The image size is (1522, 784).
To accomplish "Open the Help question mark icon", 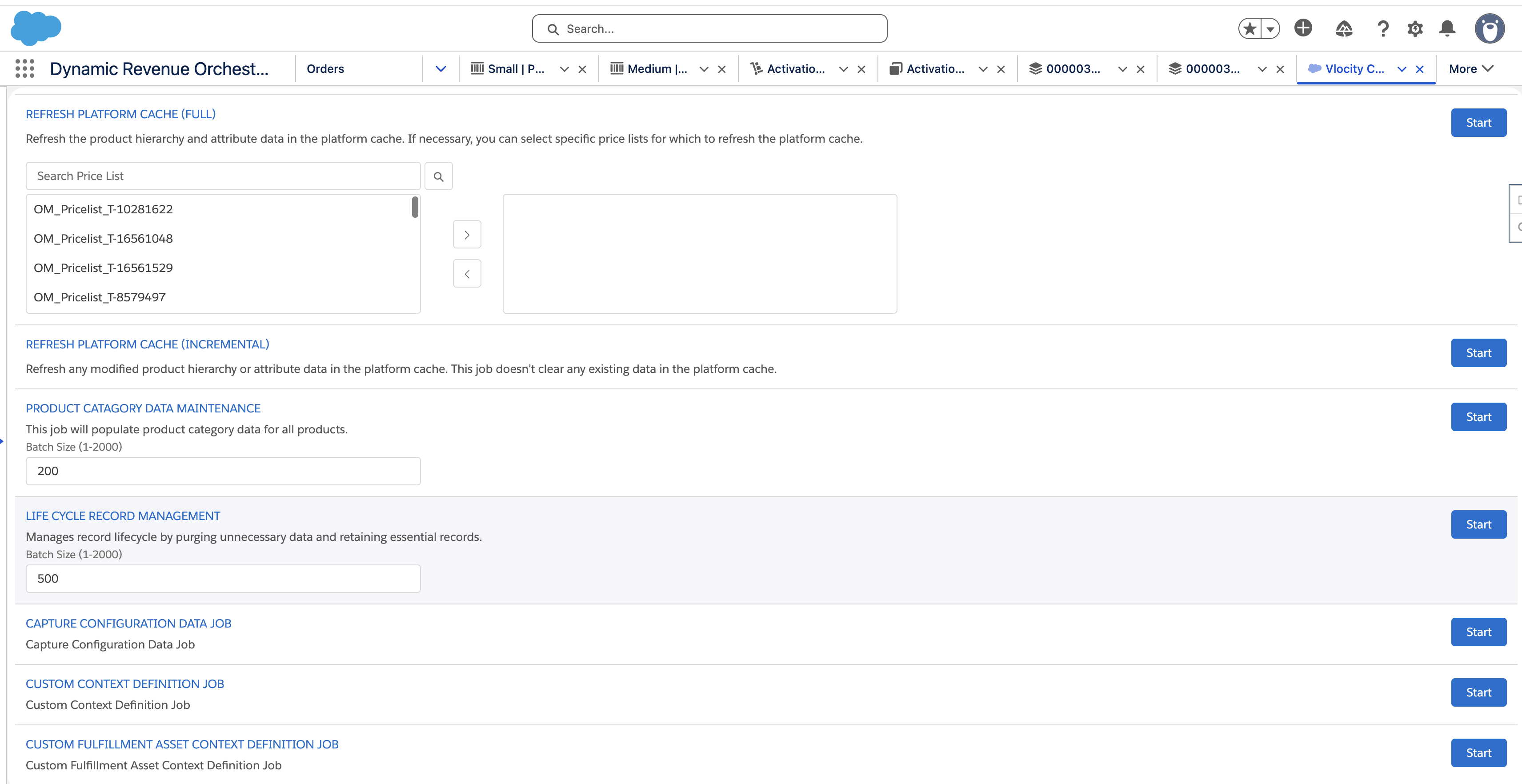I will click(x=1382, y=28).
